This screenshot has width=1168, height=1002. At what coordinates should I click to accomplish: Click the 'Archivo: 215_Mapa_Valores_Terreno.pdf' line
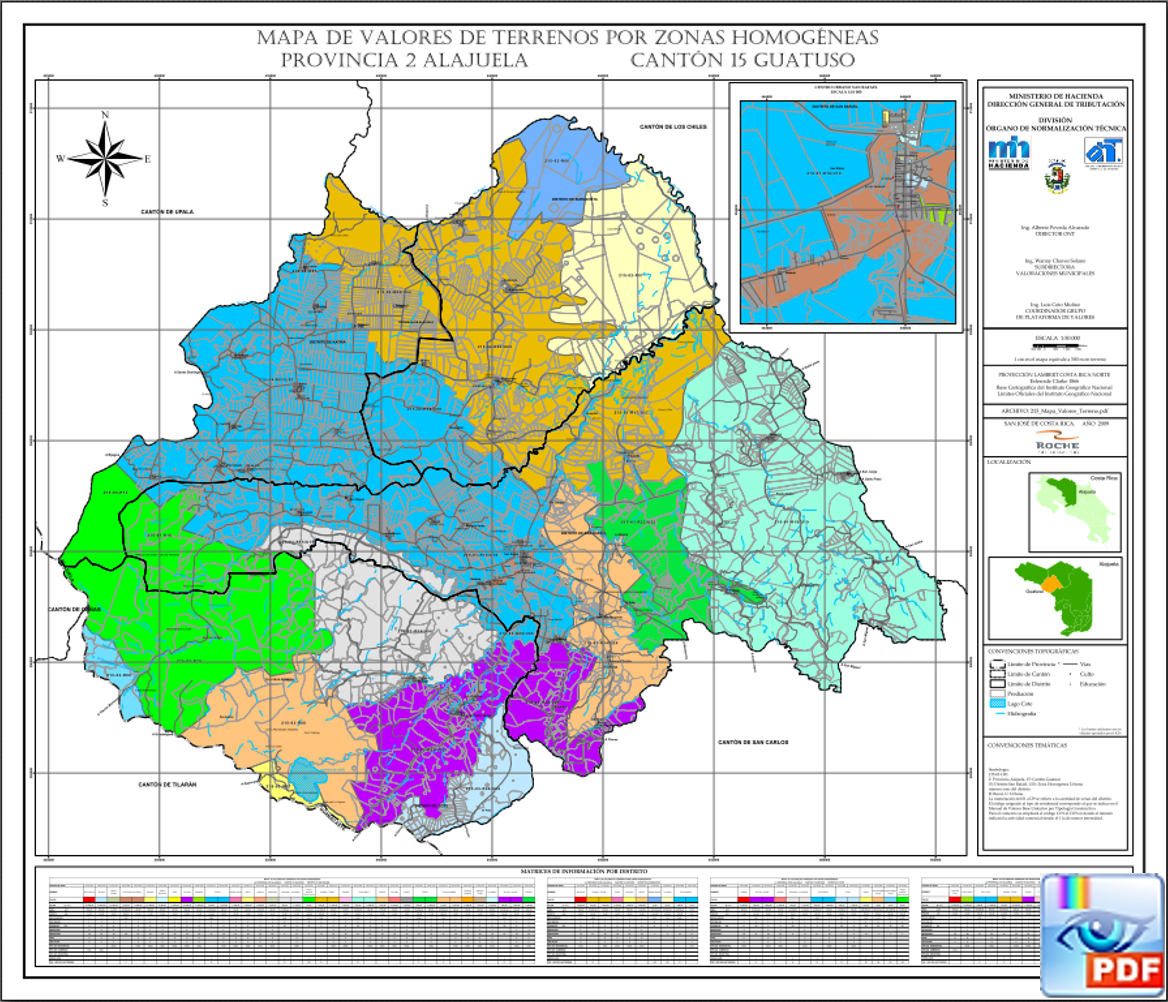coord(1055,410)
